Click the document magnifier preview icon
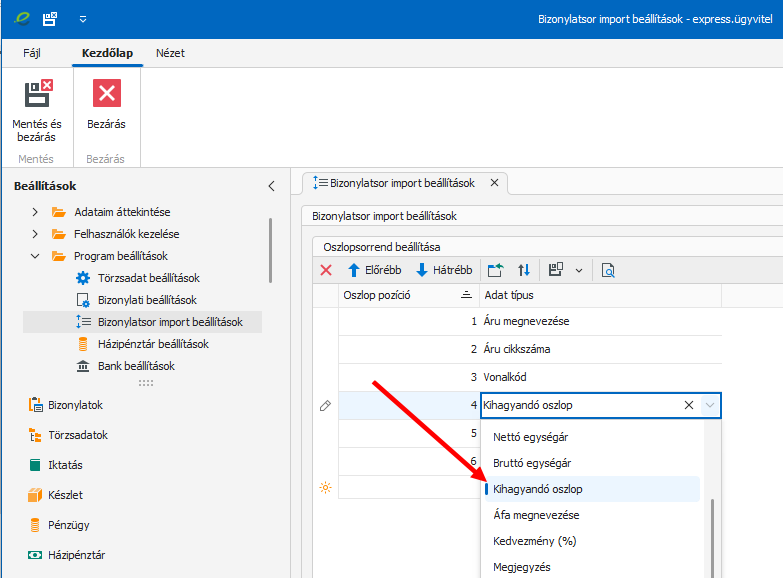The width and height of the screenshot is (783, 578). click(608, 270)
